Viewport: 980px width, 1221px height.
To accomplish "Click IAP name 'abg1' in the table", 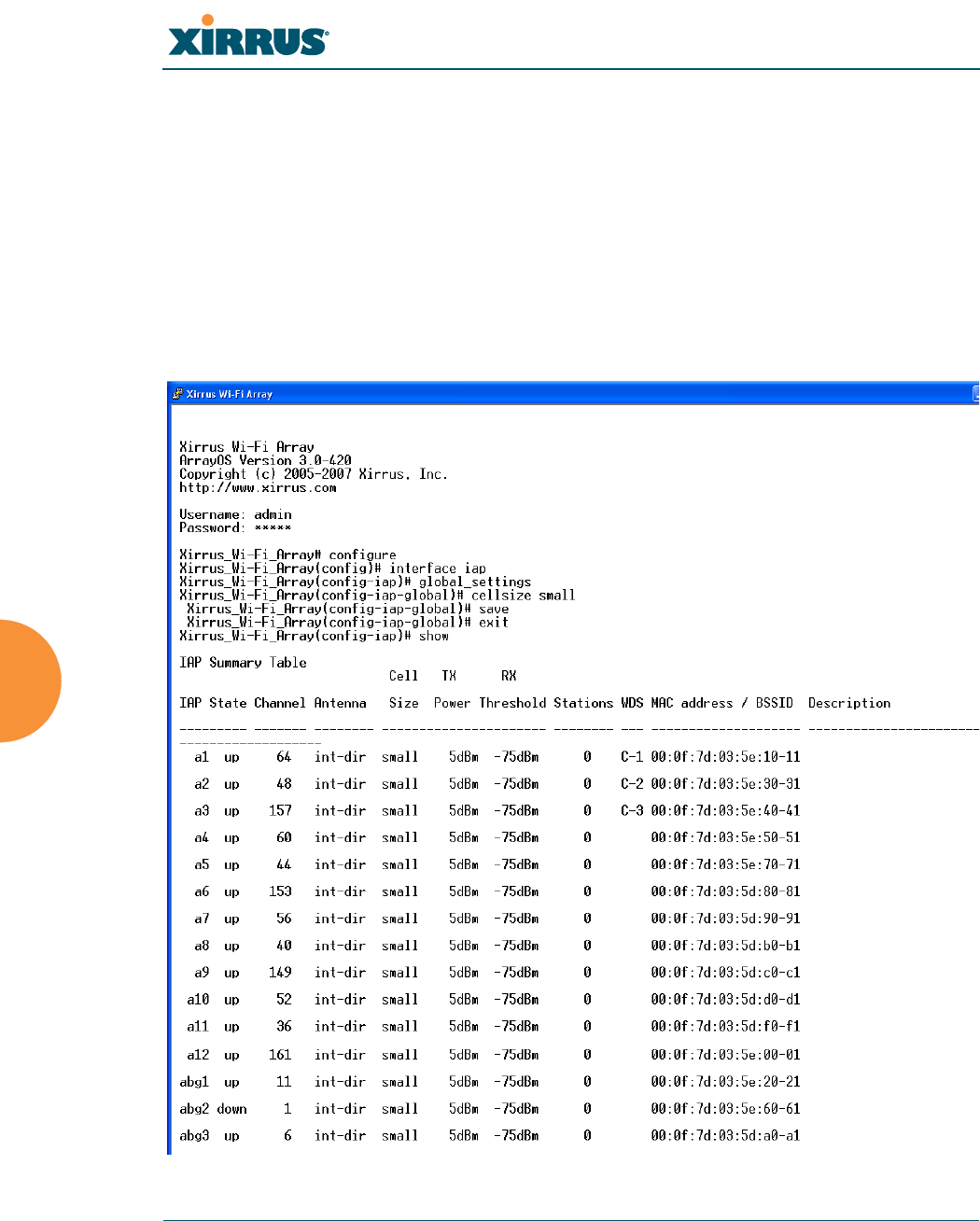I will 194,1083.
